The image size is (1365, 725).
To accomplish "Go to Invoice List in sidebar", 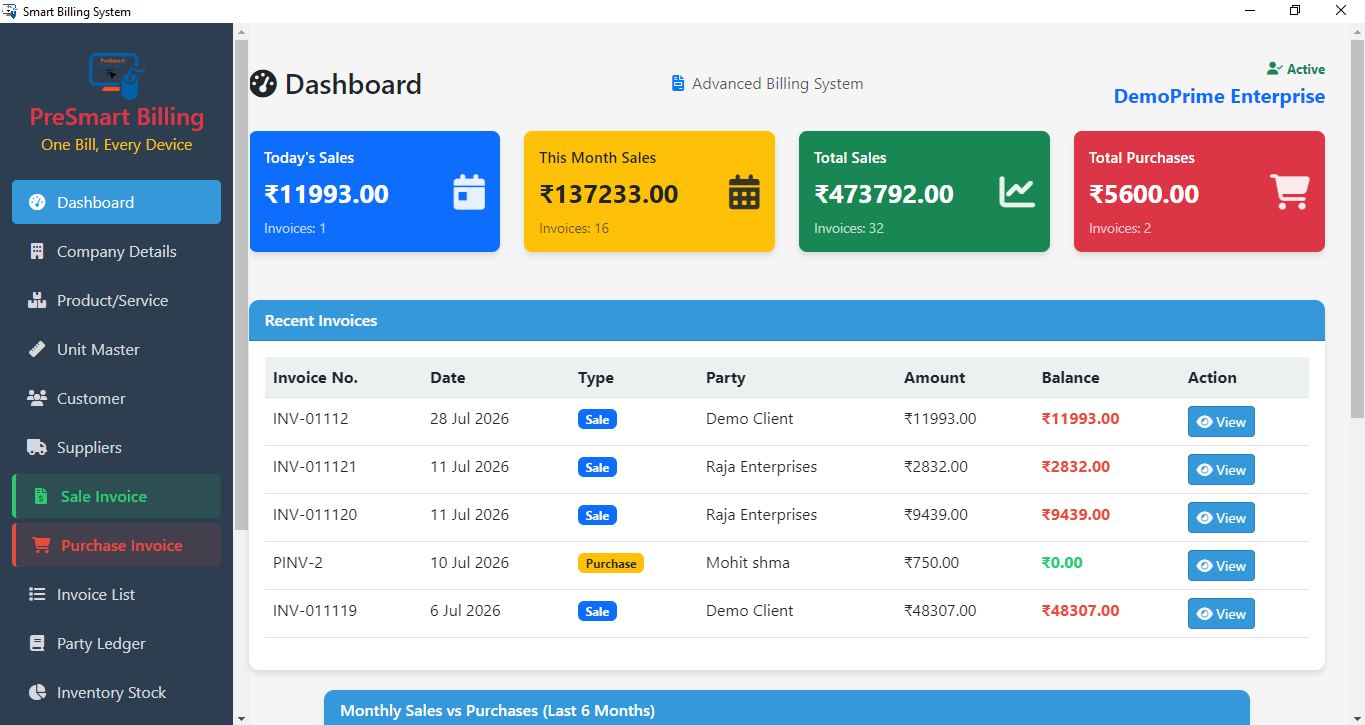I will point(116,594).
